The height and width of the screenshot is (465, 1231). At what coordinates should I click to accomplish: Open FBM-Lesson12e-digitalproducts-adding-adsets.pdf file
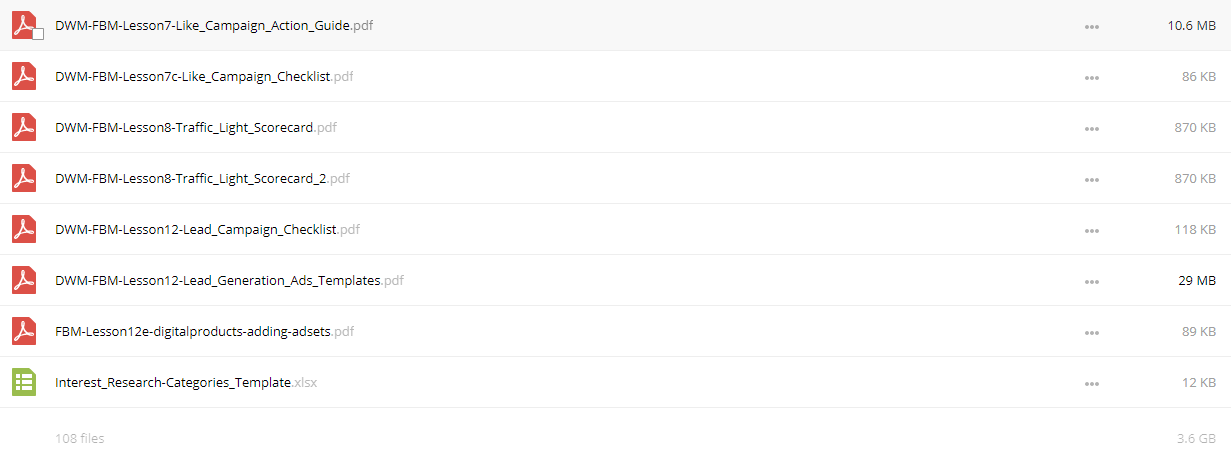[x=204, y=331]
